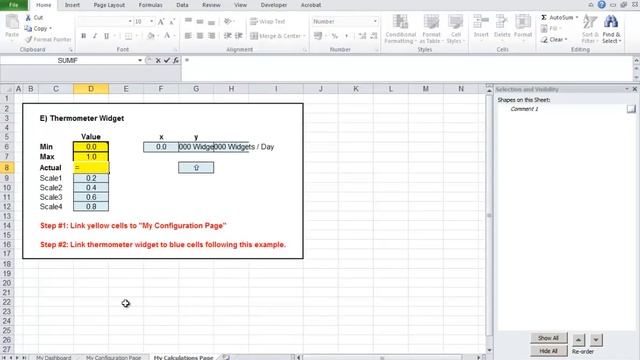Toggle Underline formatting

(107, 36)
